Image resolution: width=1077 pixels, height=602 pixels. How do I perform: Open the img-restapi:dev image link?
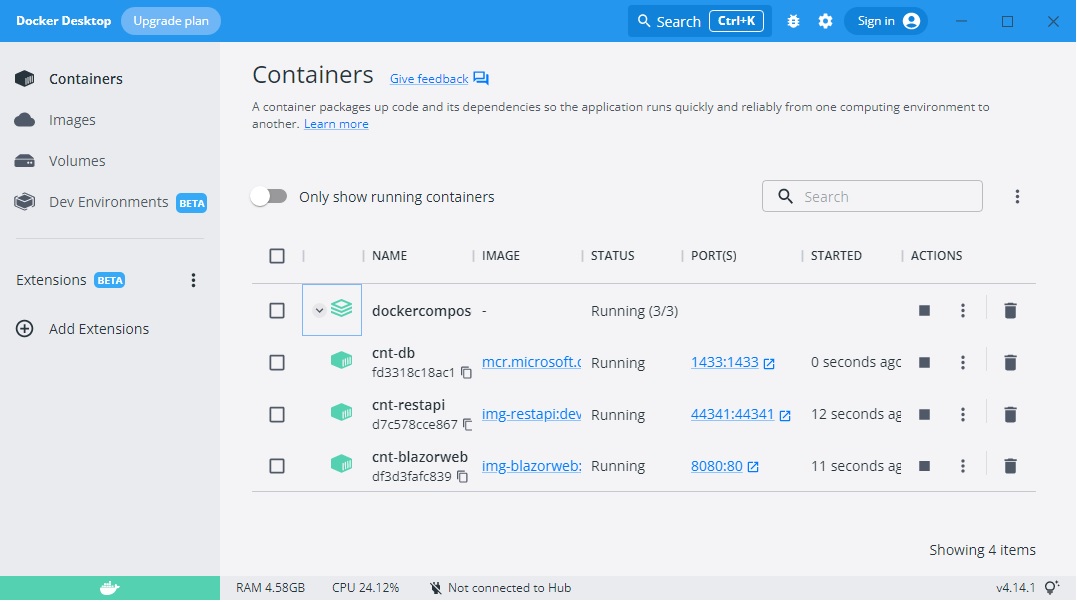532,414
